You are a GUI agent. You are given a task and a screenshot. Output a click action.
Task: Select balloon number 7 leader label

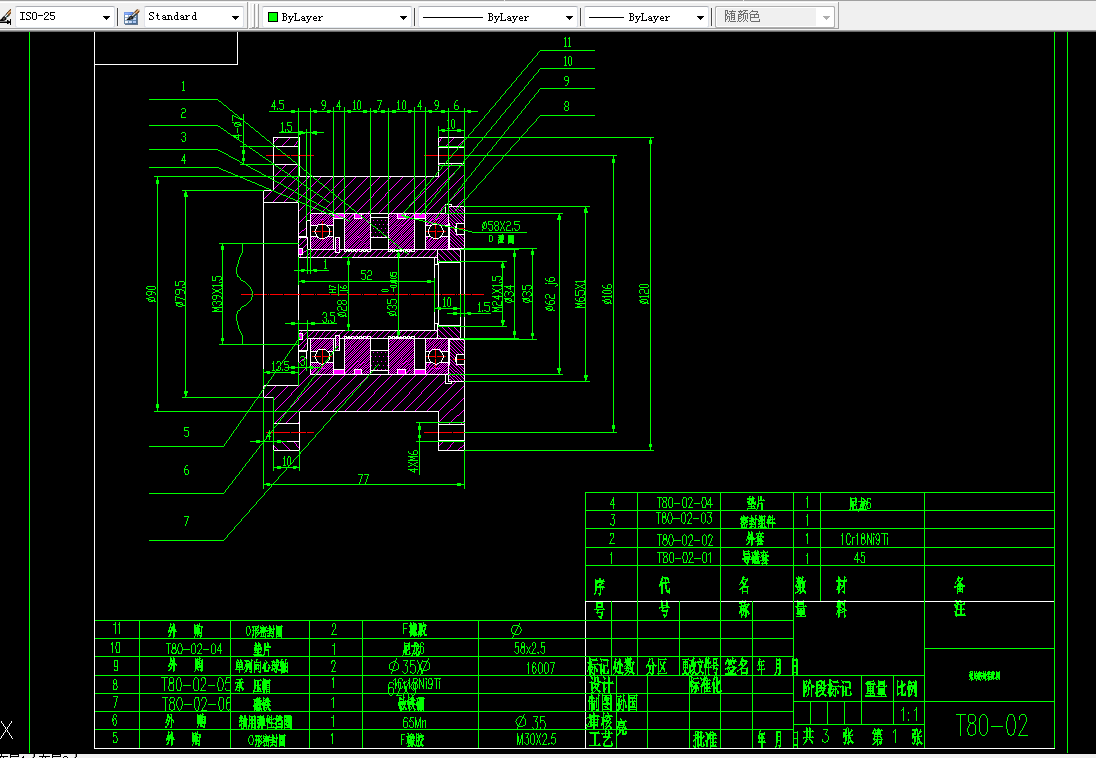pos(186,521)
